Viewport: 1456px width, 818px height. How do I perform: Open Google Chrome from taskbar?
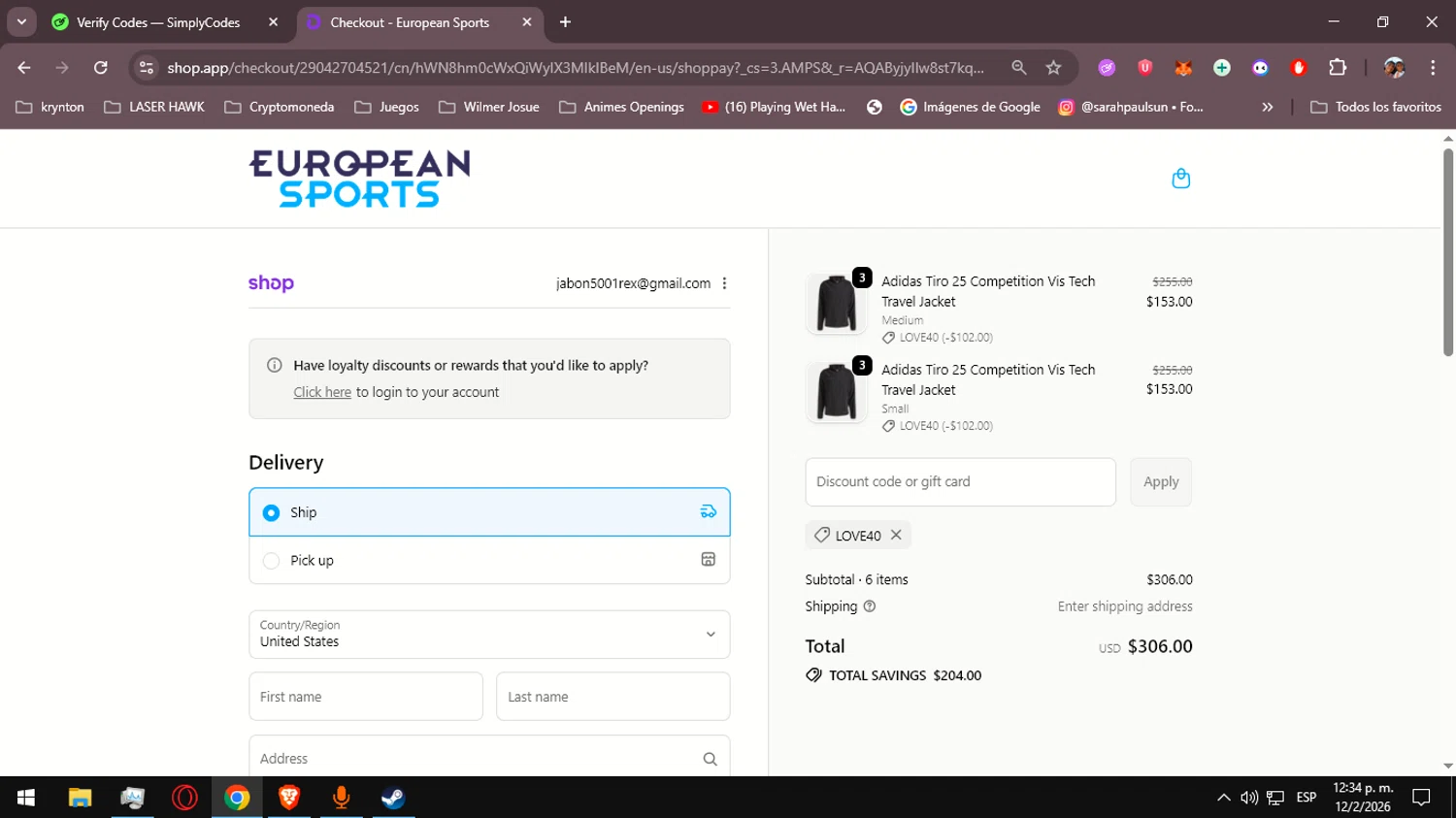coord(237,798)
